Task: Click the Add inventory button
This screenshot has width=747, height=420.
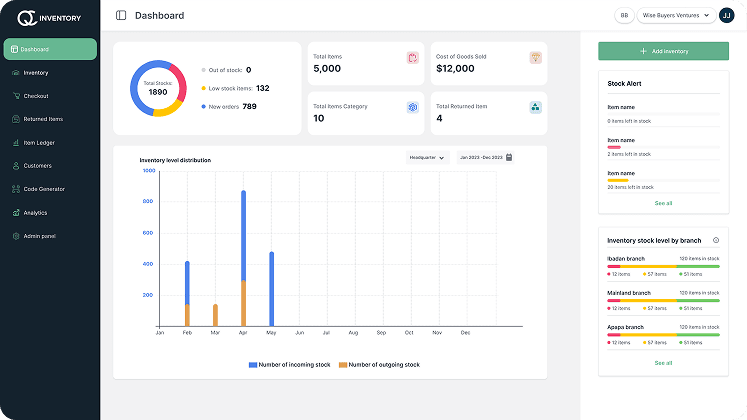Action: pyautogui.click(x=663, y=51)
